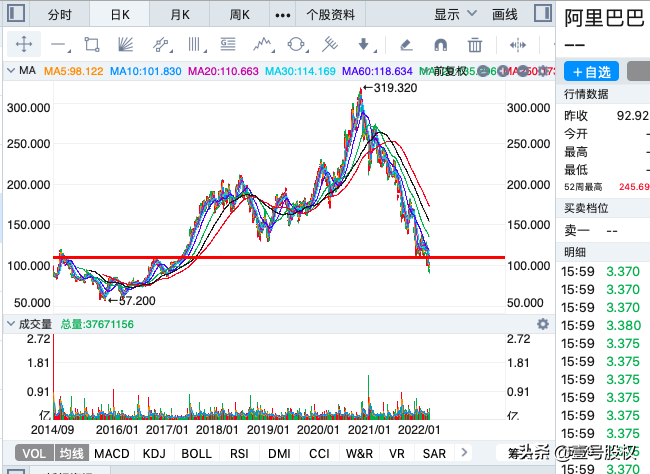Open 成交量 volume settings gear
The image size is (650, 474).
point(543,324)
